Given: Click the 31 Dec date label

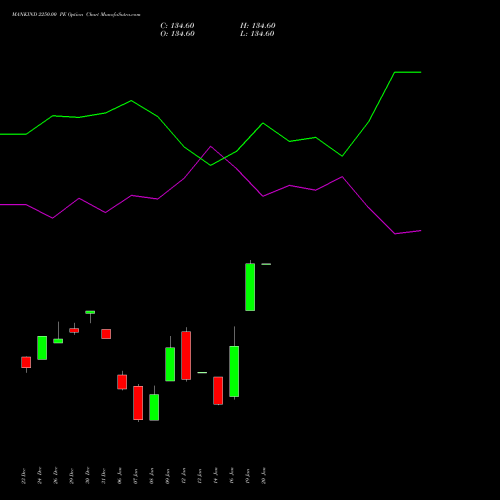Looking at the screenshot, I should pyautogui.click(x=104, y=476).
